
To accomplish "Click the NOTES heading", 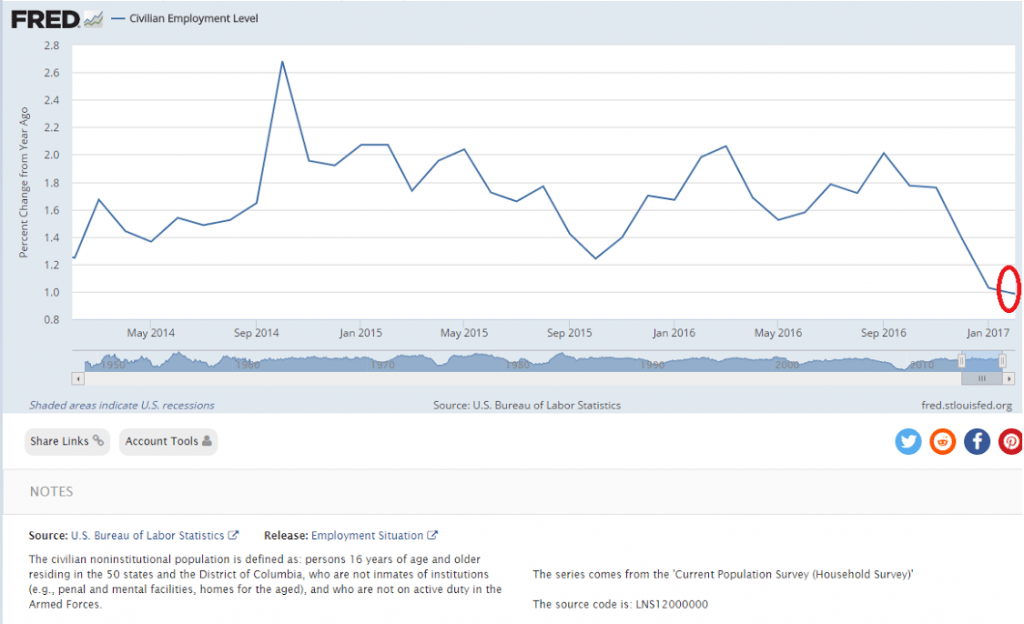I will click(52, 491).
